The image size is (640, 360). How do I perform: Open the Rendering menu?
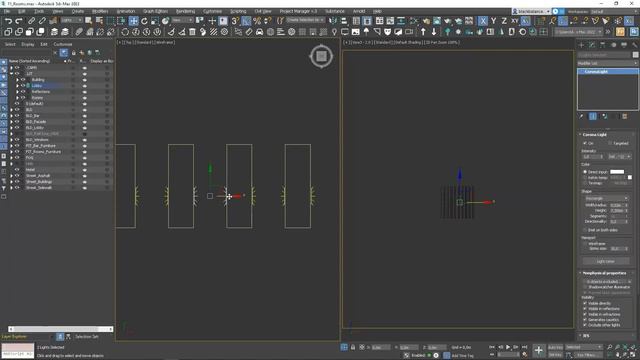coord(185,11)
